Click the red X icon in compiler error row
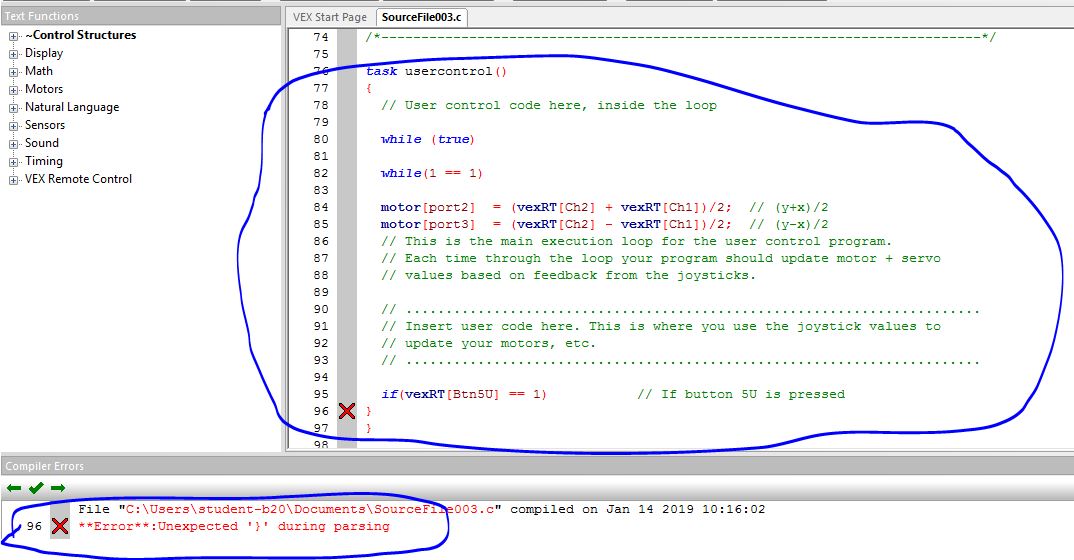Screen dimensions: 1074x560 pos(60,526)
